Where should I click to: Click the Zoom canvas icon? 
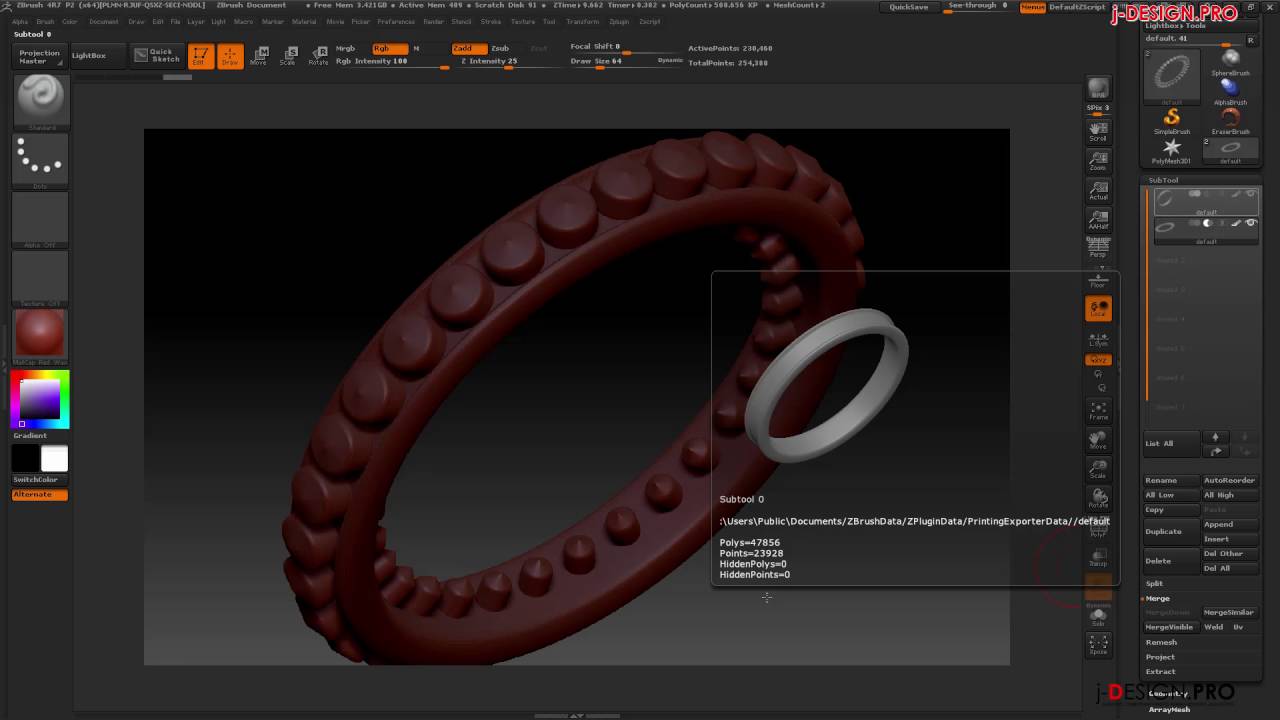coord(1098,161)
